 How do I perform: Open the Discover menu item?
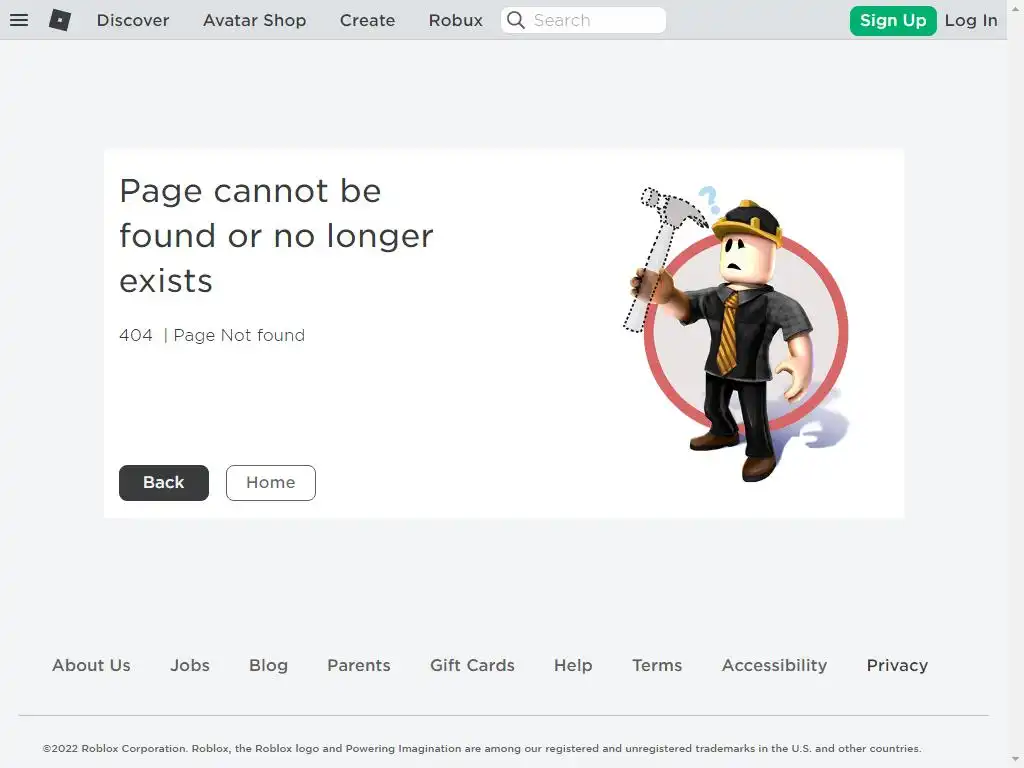pos(133,20)
